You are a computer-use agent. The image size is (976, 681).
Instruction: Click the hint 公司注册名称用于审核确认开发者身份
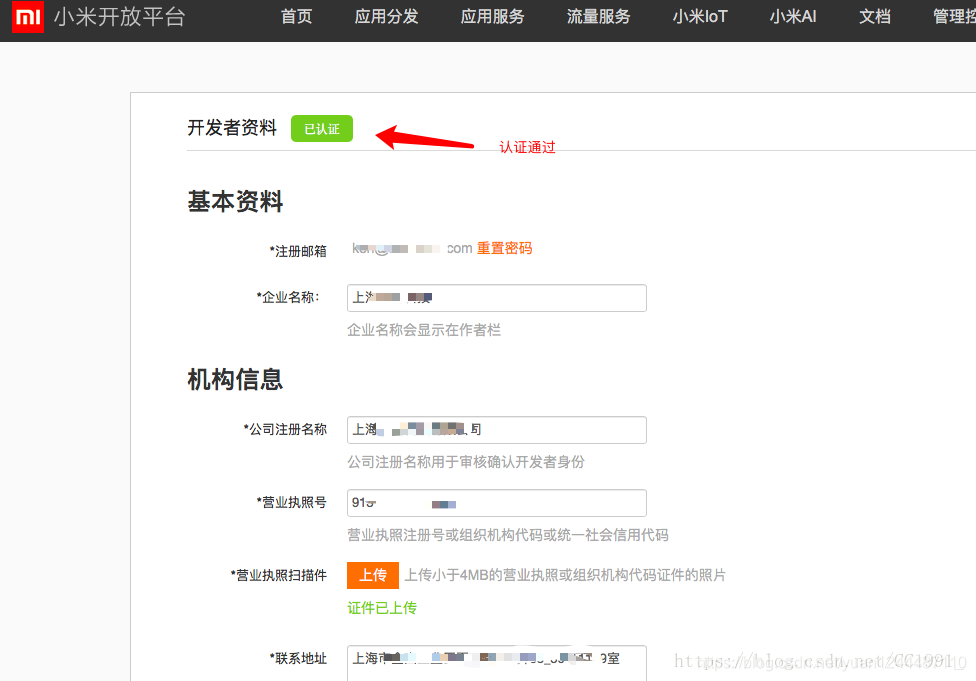tap(466, 462)
